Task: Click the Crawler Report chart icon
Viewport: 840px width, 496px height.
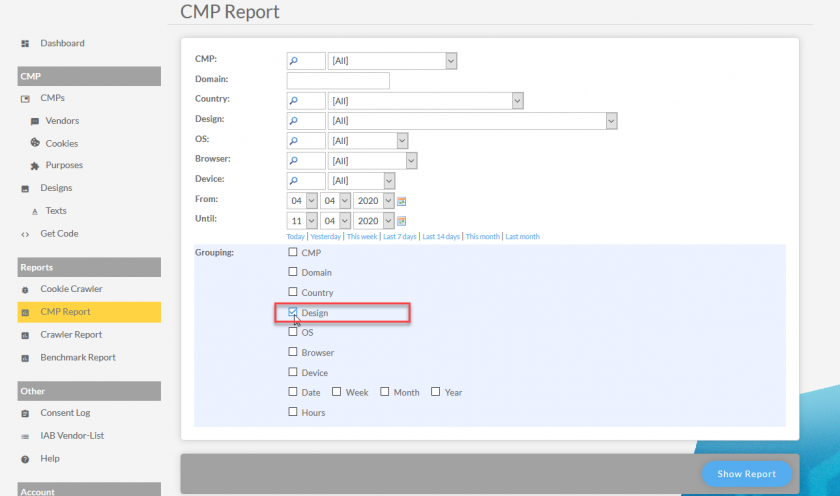Action: click(x=25, y=335)
